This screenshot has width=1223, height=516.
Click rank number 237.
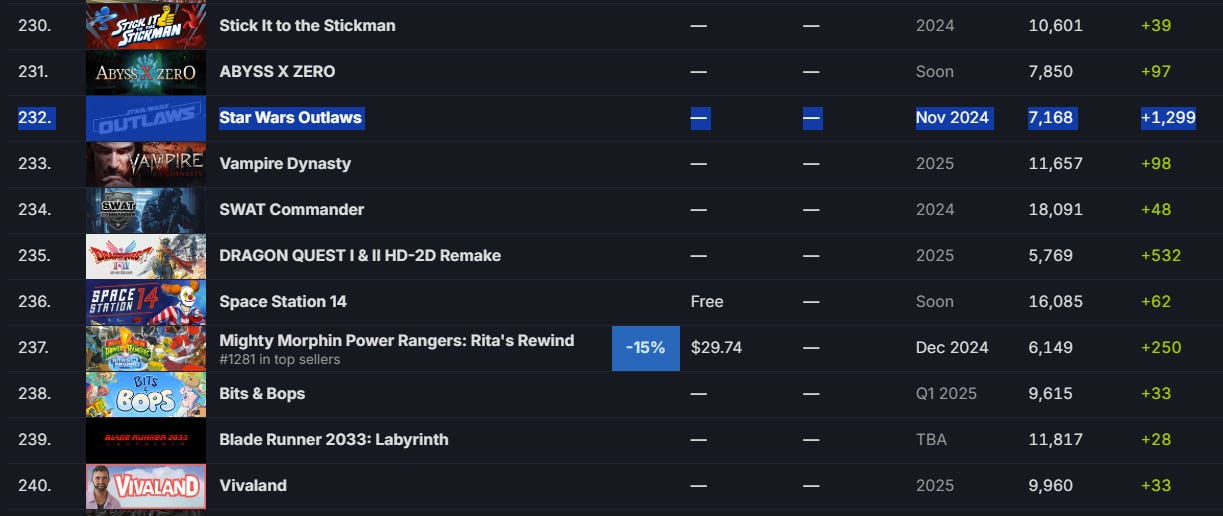35,348
